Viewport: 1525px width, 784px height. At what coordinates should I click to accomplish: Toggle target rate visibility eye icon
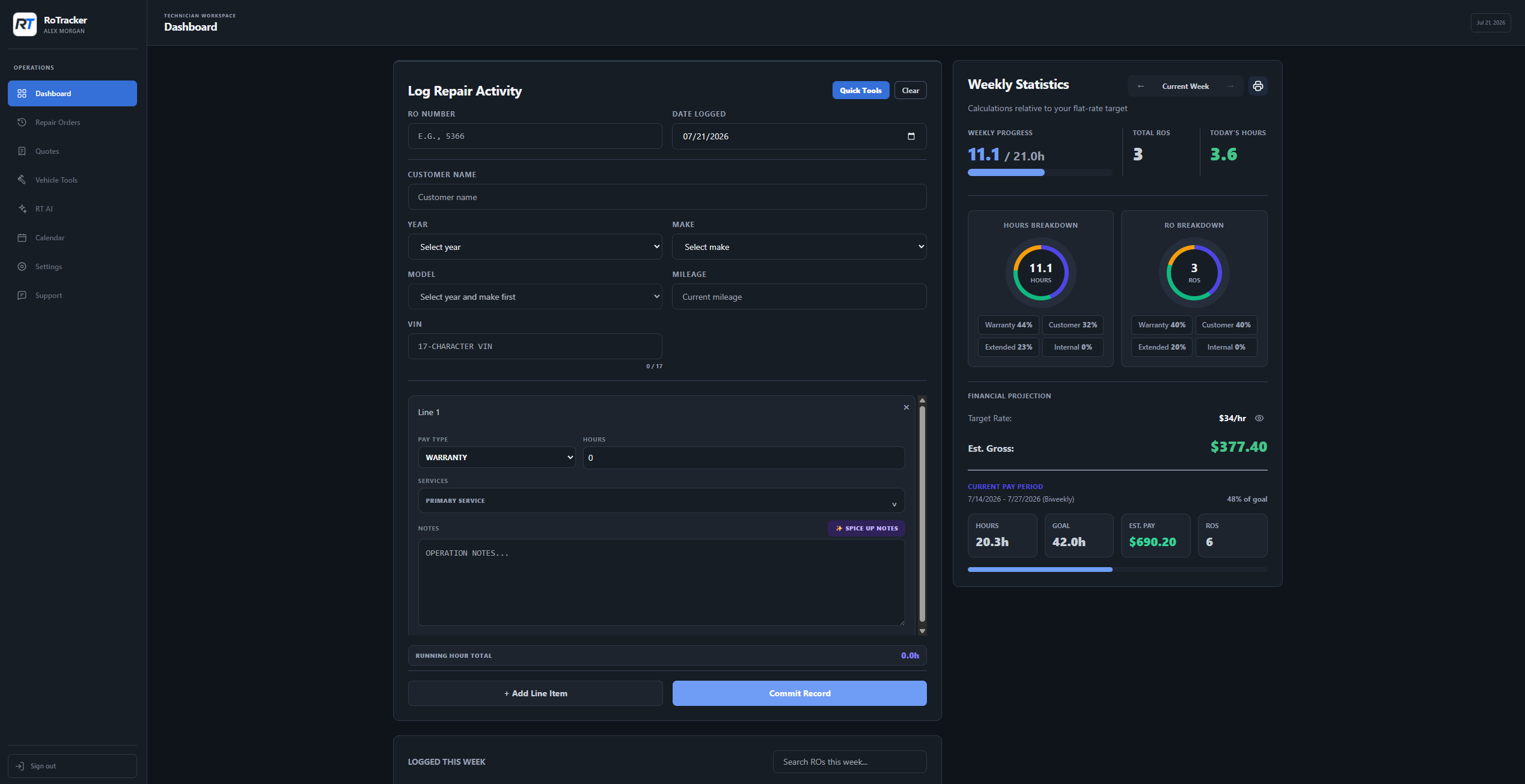pyautogui.click(x=1259, y=418)
